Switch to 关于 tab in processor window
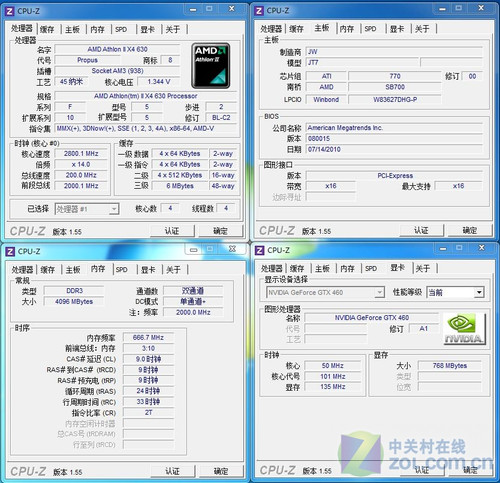This screenshot has width=500, height=483. [x=173, y=29]
